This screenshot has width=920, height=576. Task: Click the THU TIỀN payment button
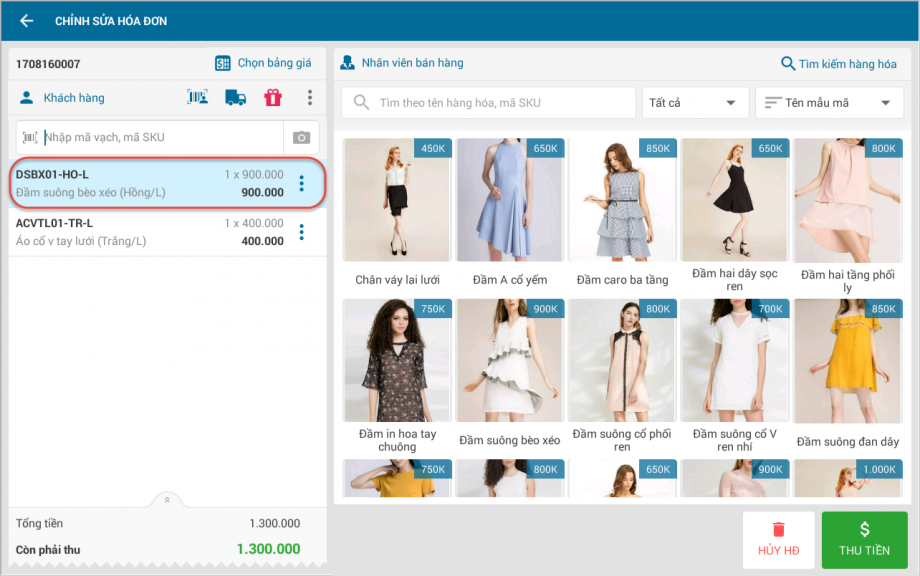[865, 540]
